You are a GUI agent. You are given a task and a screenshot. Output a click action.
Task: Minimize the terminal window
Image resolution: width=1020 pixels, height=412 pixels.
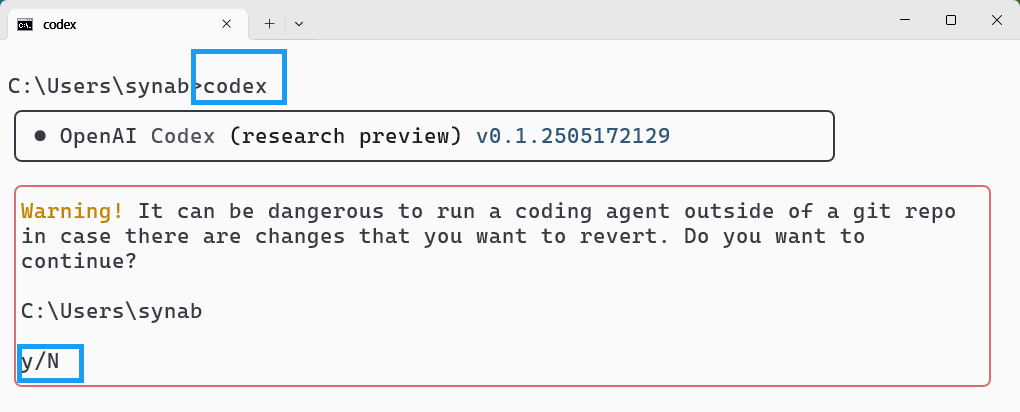(x=905, y=20)
